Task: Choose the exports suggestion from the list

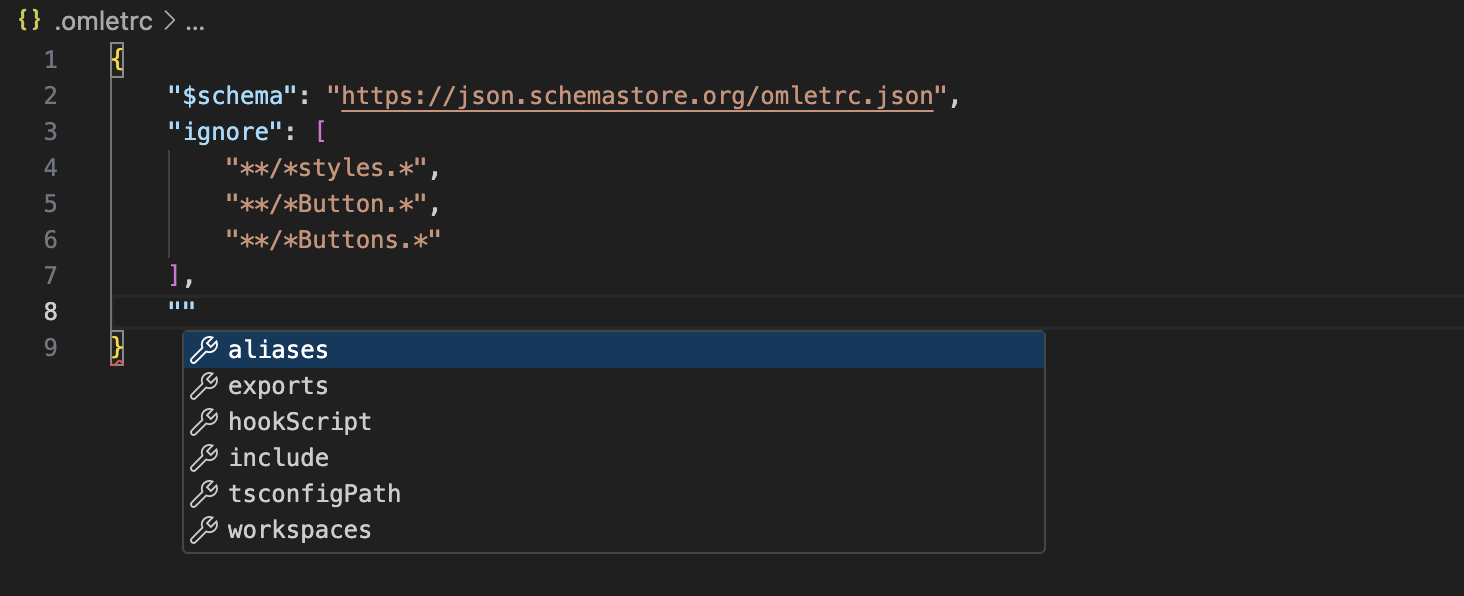Action: 278,386
